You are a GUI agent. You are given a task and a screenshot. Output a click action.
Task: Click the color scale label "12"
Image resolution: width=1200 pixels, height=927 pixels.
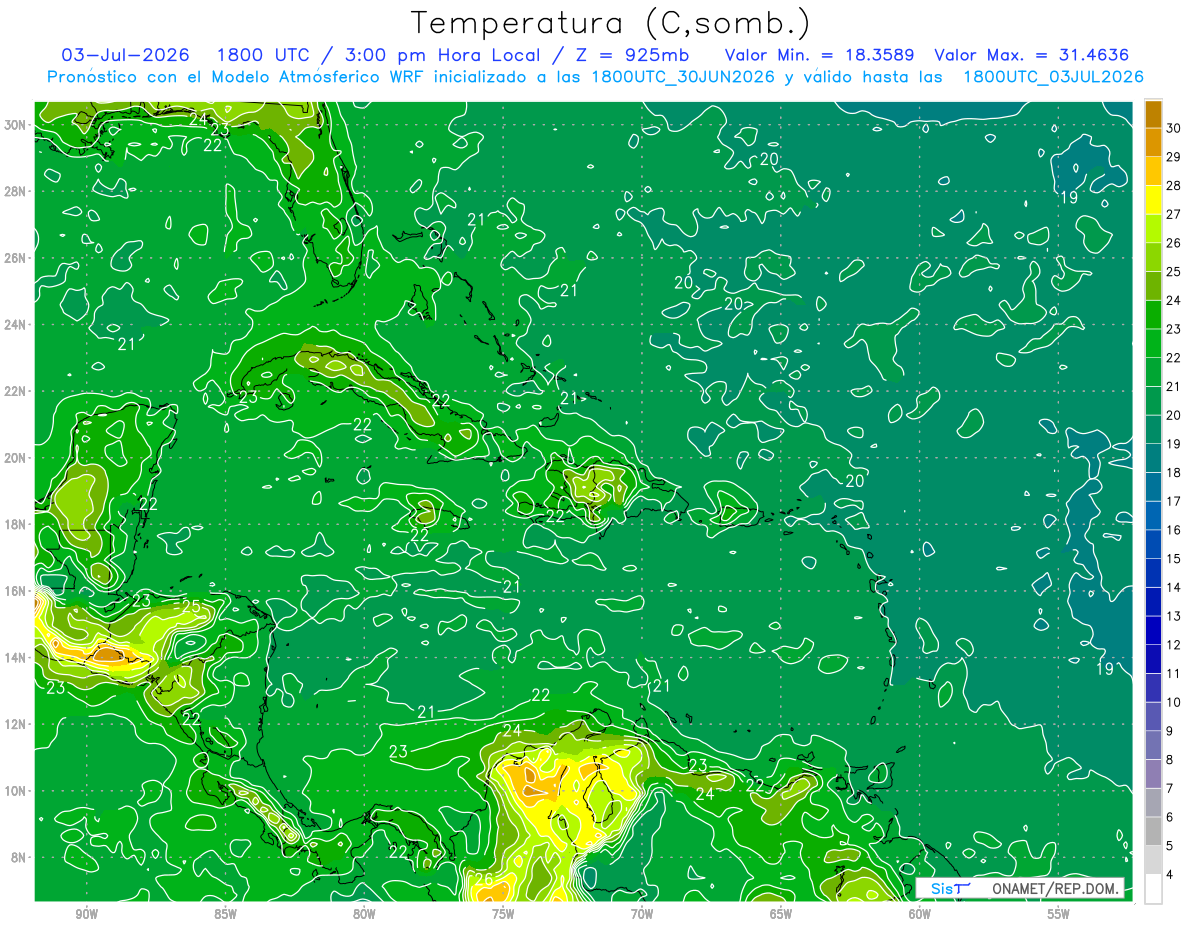[1173, 645]
